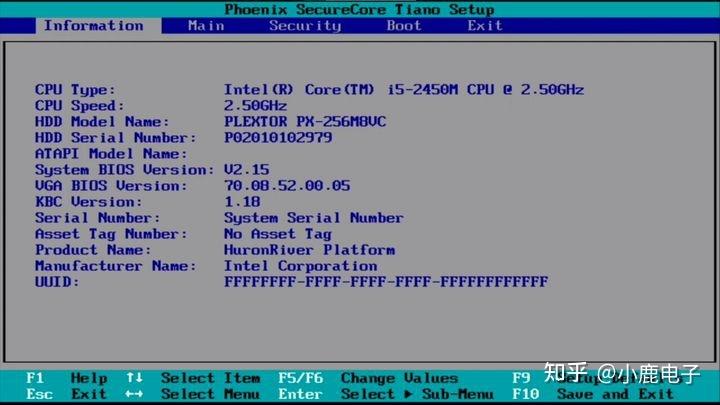This screenshot has height=405, width=720.
Task: Click the HDD Serial Number value
Action: pos(278,137)
